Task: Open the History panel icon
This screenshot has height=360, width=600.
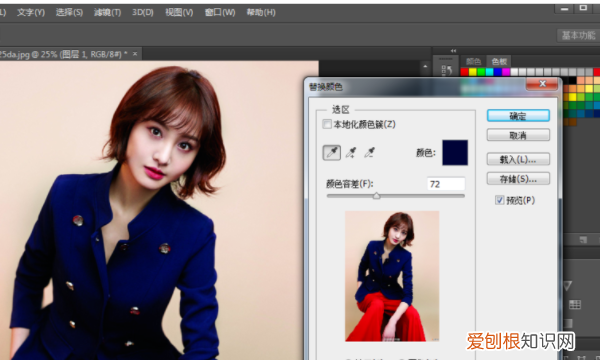Action: (446, 70)
